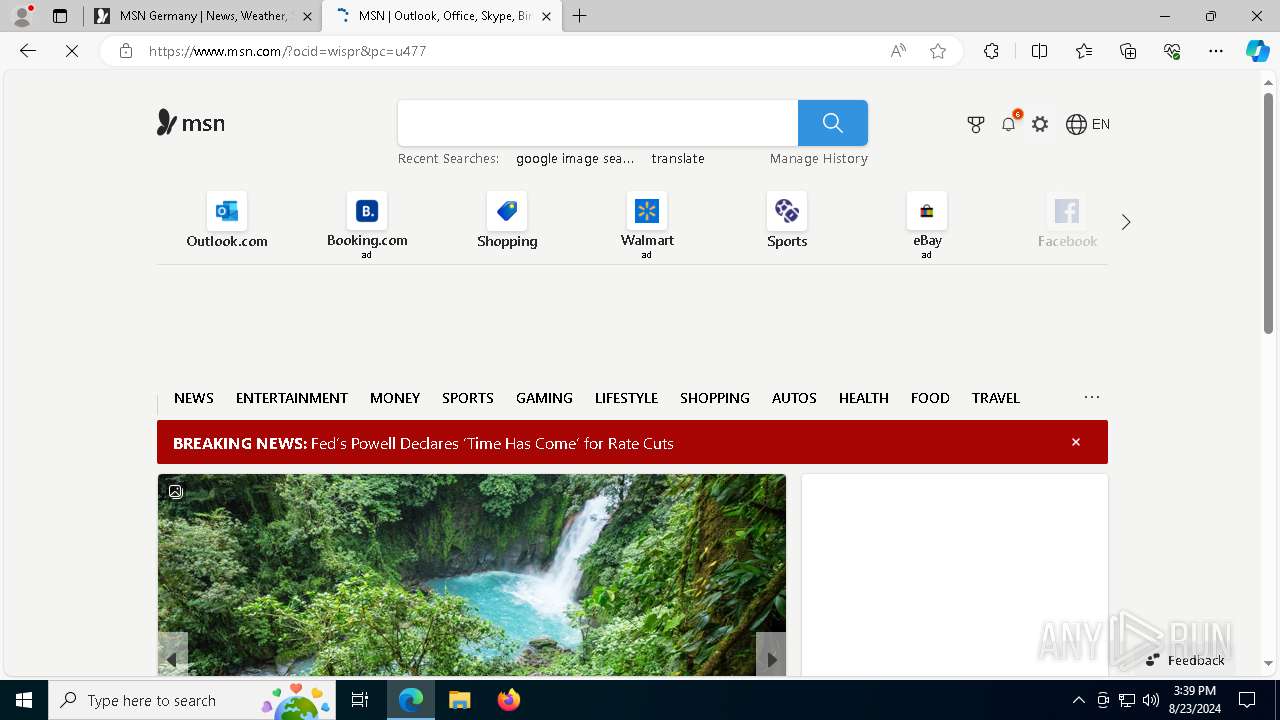The width and height of the screenshot is (1280, 720).
Task: Click the address bar URL
Action: [288, 51]
